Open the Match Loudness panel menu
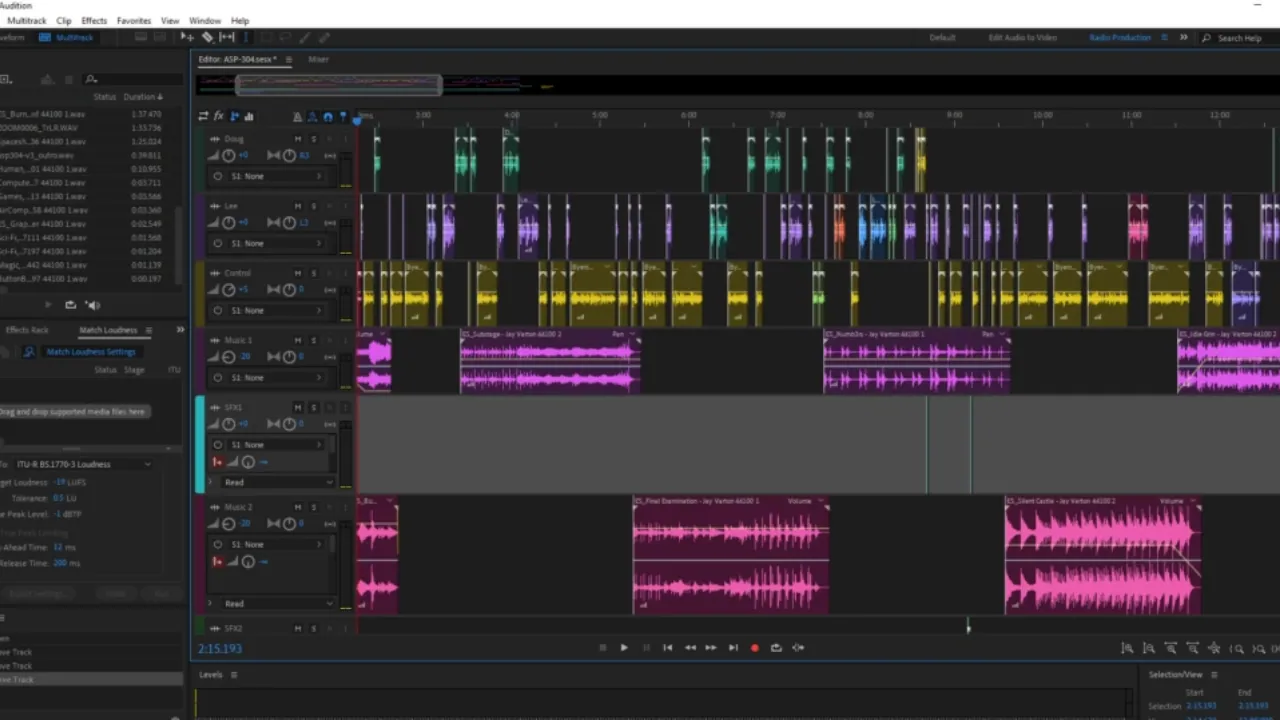The image size is (1280, 720). [x=149, y=330]
